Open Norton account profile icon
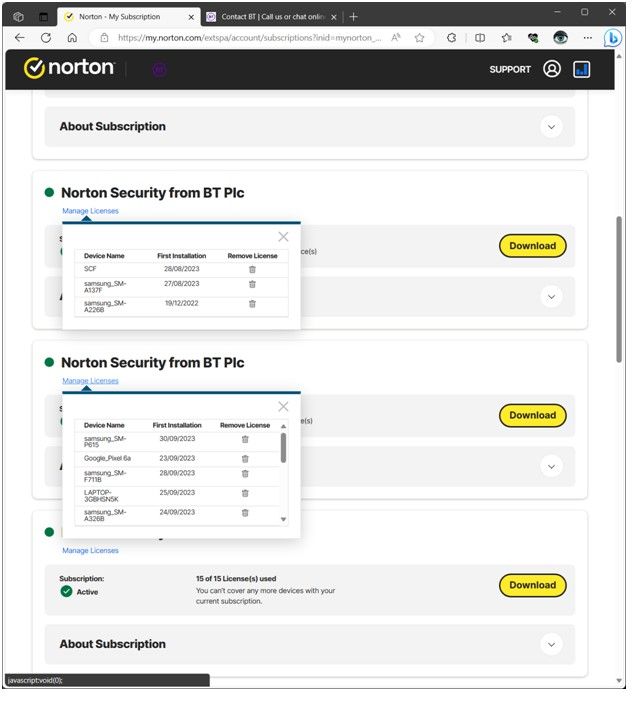Screen dimensions: 634x702 pyautogui.click(x=552, y=69)
